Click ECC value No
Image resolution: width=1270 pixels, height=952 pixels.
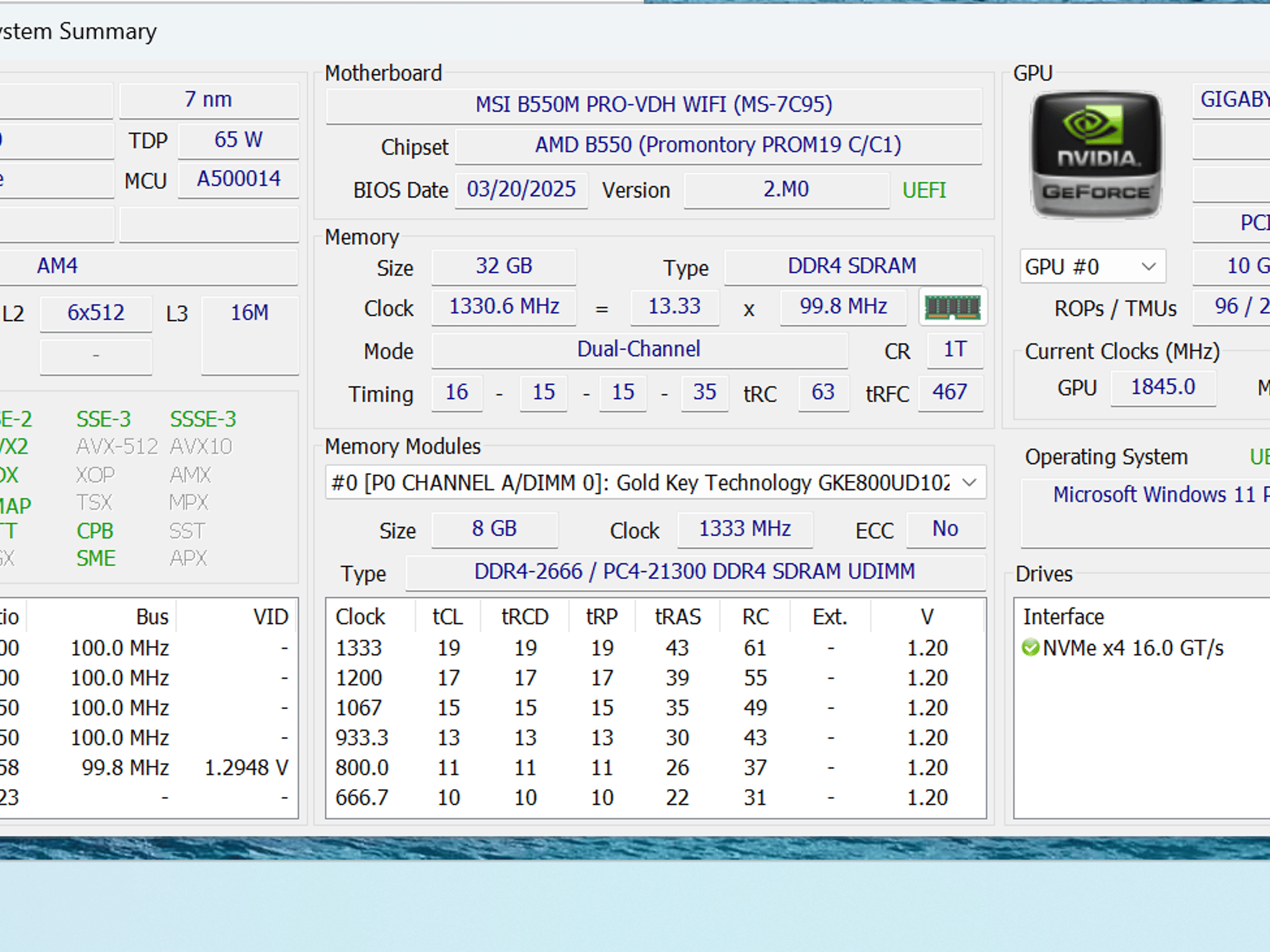pyautogui.click(x=945, y=530)
